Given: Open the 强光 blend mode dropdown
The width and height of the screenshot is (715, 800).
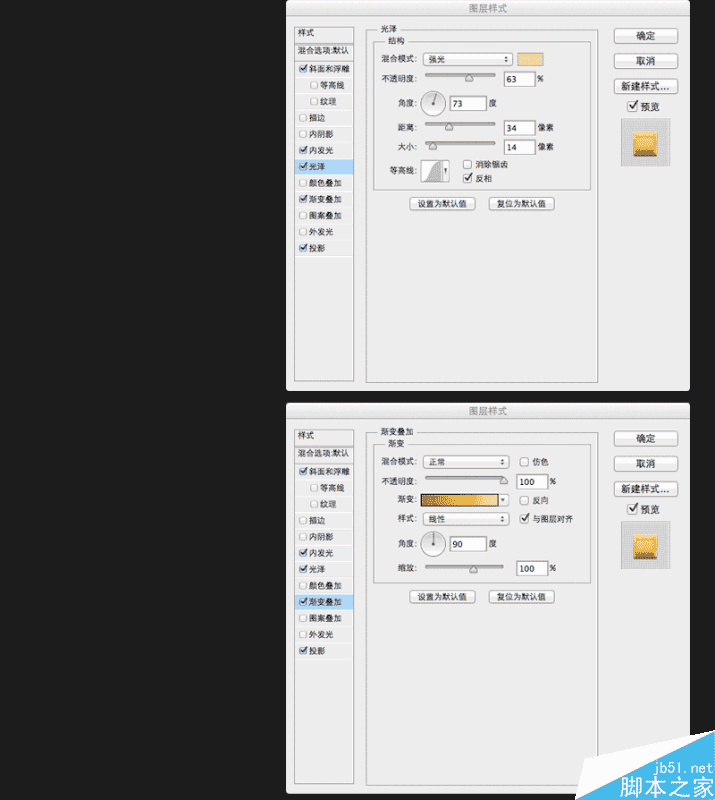Looking at the screenshot, I should [467, 59].
